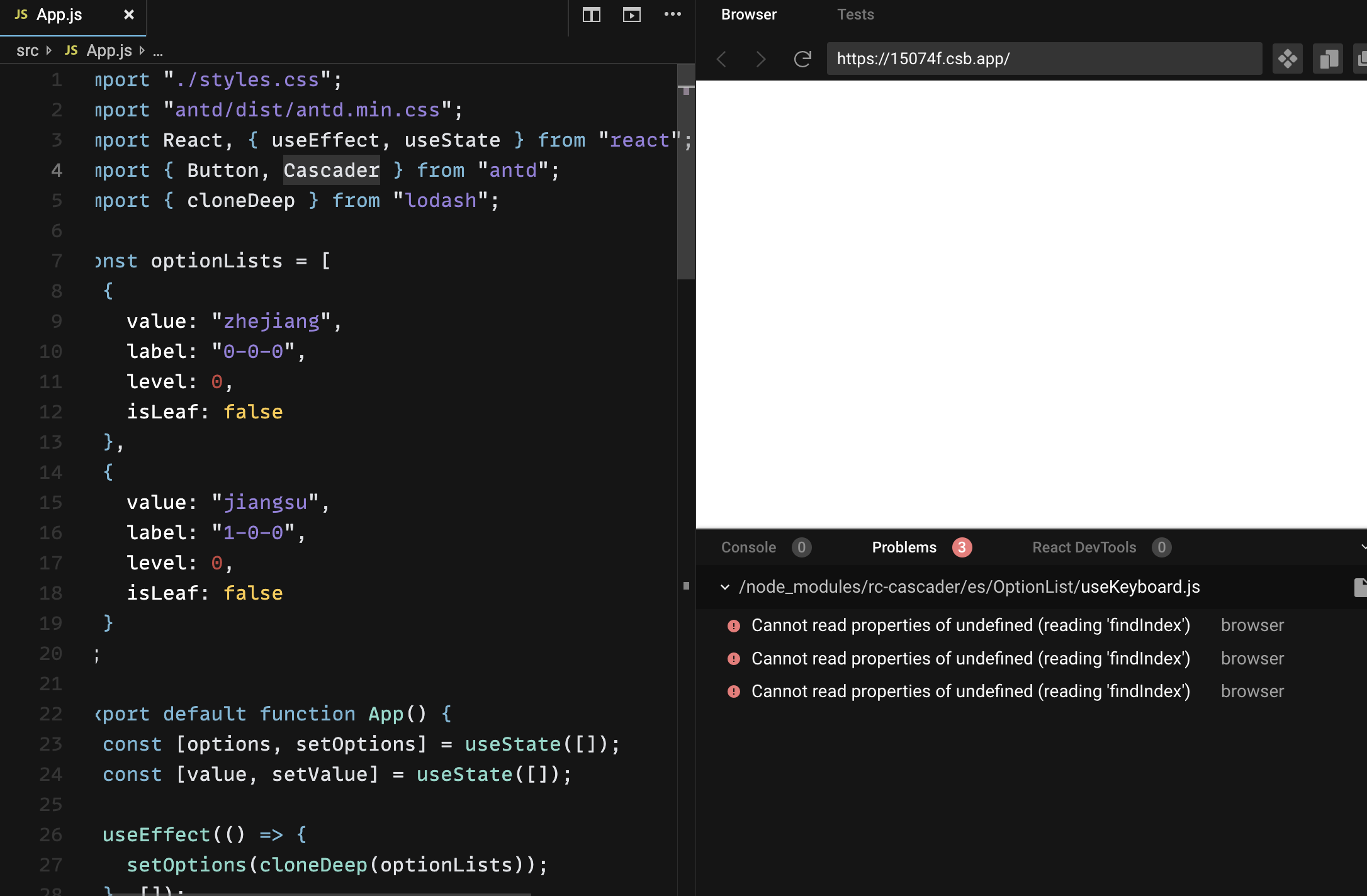Image resolution: width=1367 pixels, height=896 pixels.
Task: Click the first findIndex error message
Action: 970,625
